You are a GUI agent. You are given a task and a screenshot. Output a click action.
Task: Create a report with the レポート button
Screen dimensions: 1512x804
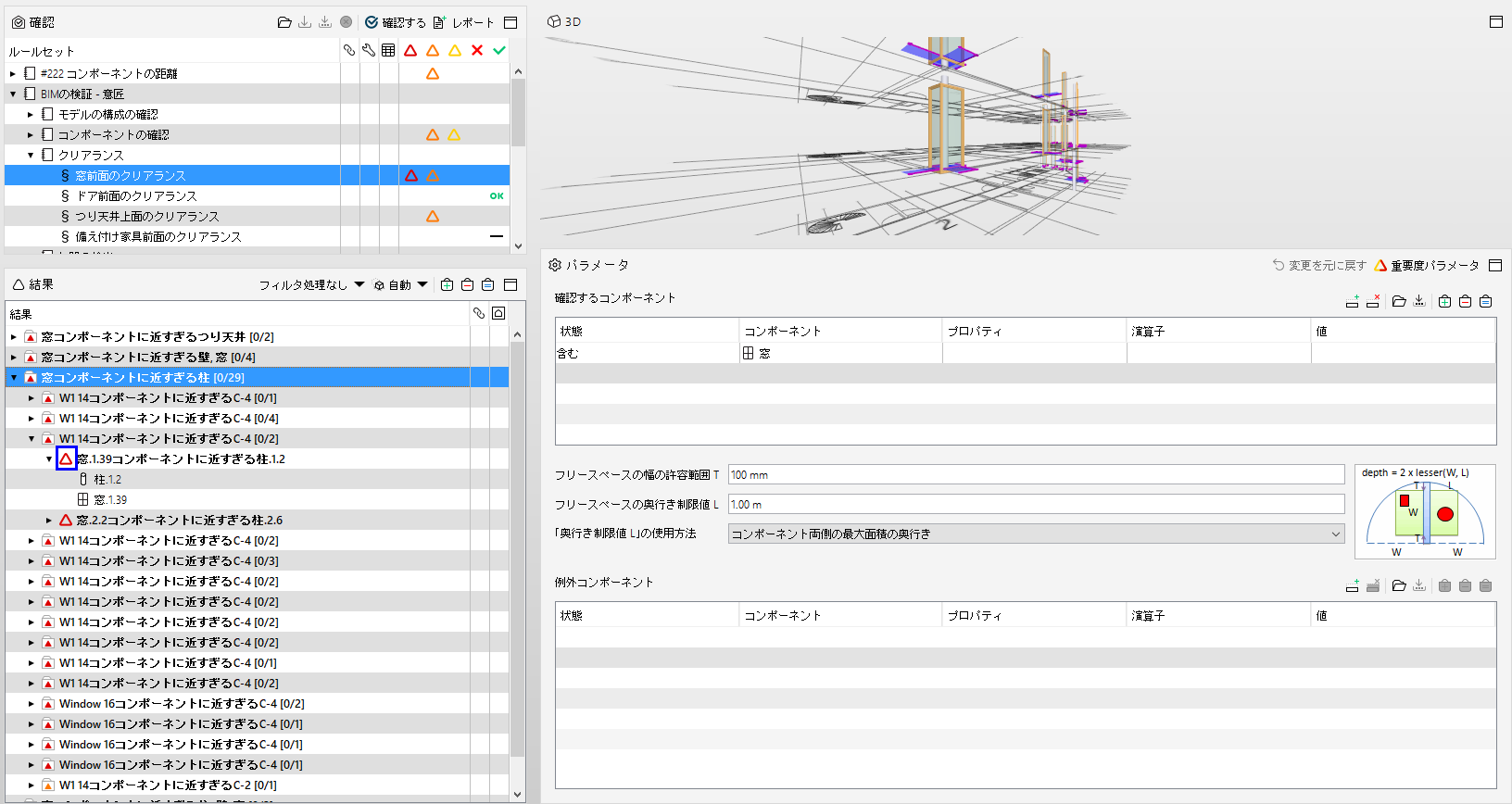point(463,22)
